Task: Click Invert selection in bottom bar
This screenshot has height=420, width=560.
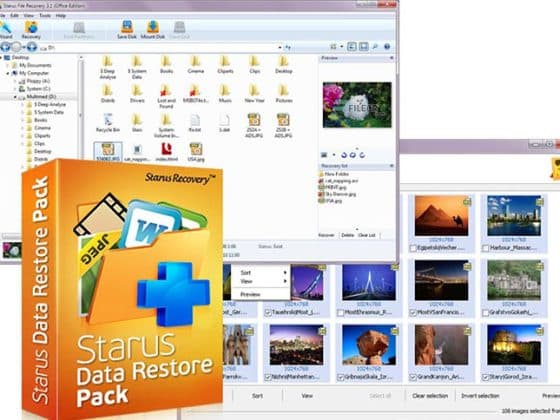Action: [480, 396]
